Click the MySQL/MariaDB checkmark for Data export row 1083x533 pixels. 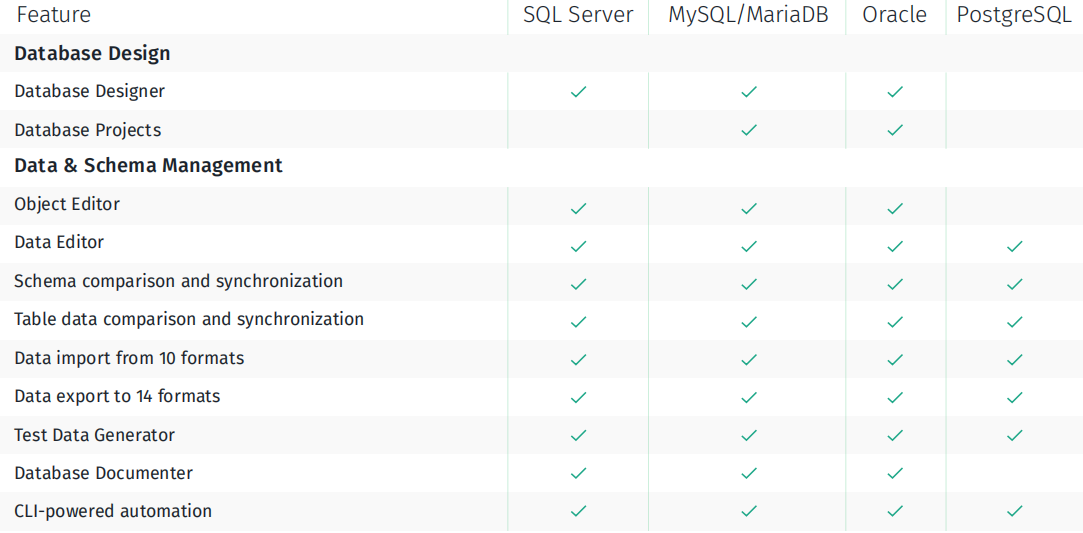pos(747,397)
